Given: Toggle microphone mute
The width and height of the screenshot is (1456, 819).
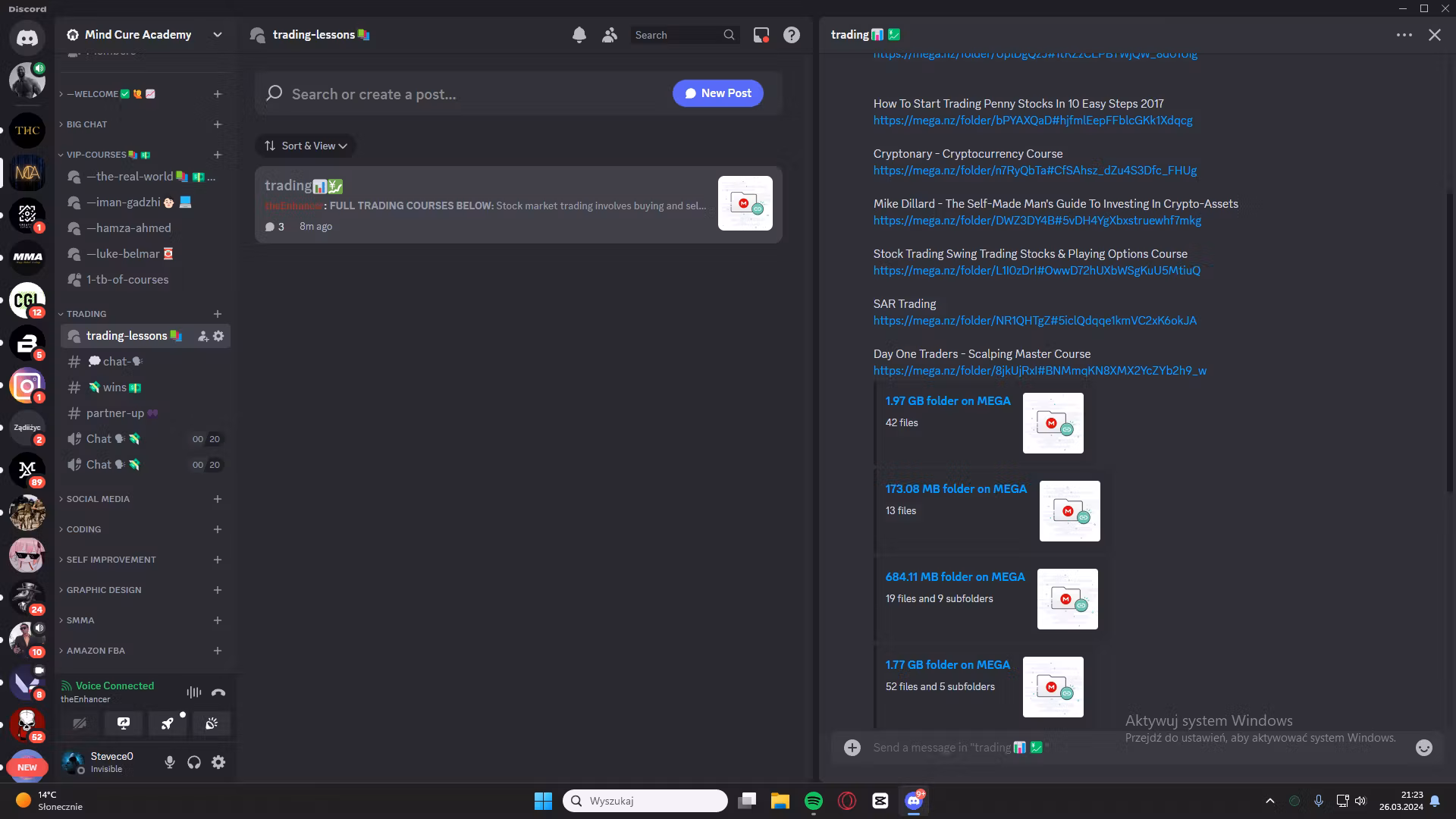Looking at the screenshot, I should click(170, 762).
